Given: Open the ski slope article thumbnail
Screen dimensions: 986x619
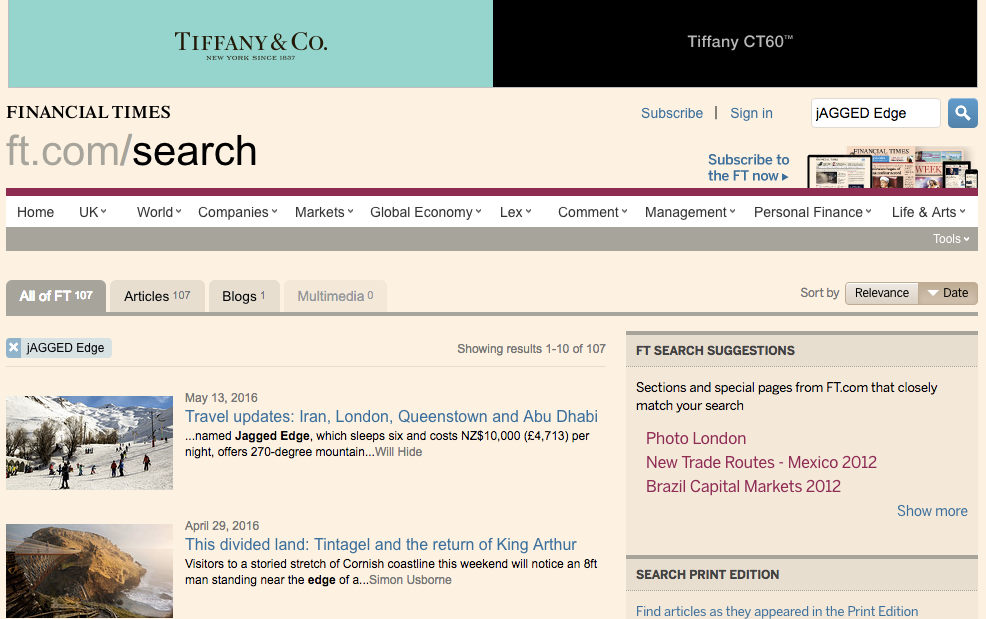Looking at the screenshot, I should click(x=89, y=443).
